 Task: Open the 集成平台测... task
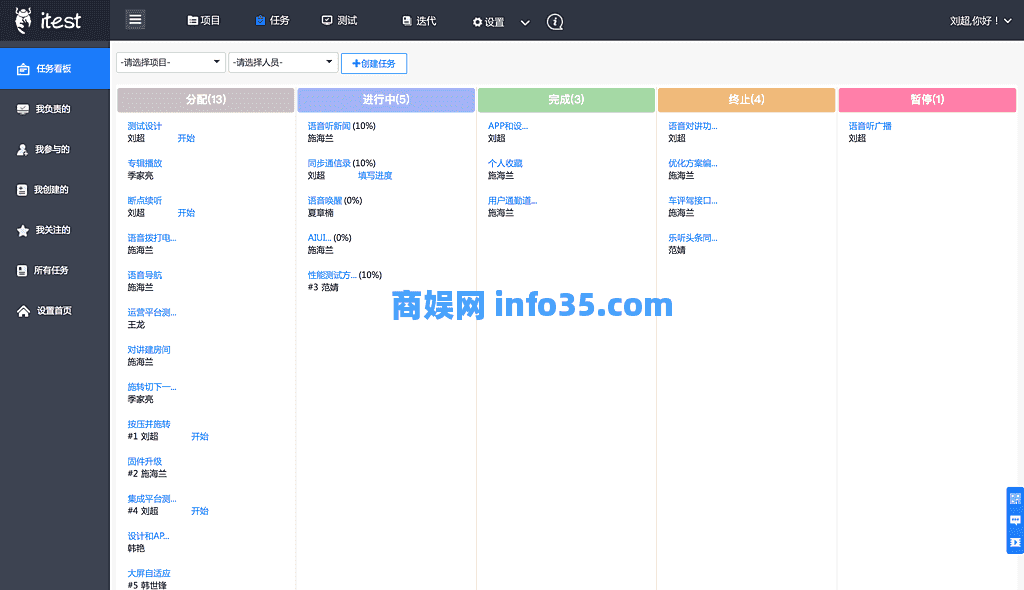[152, 499]
